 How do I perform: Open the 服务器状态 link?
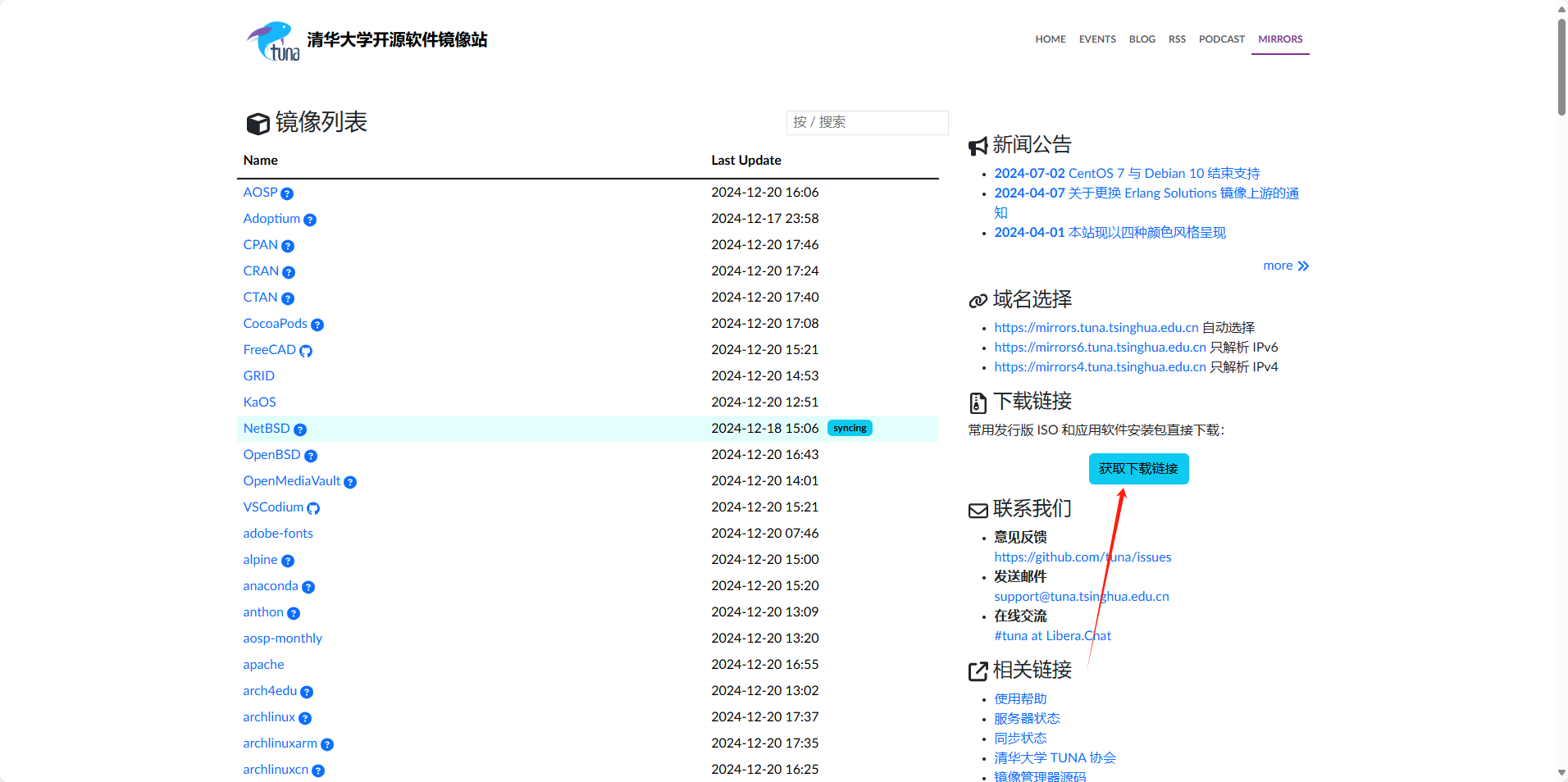pos(1027,719)
